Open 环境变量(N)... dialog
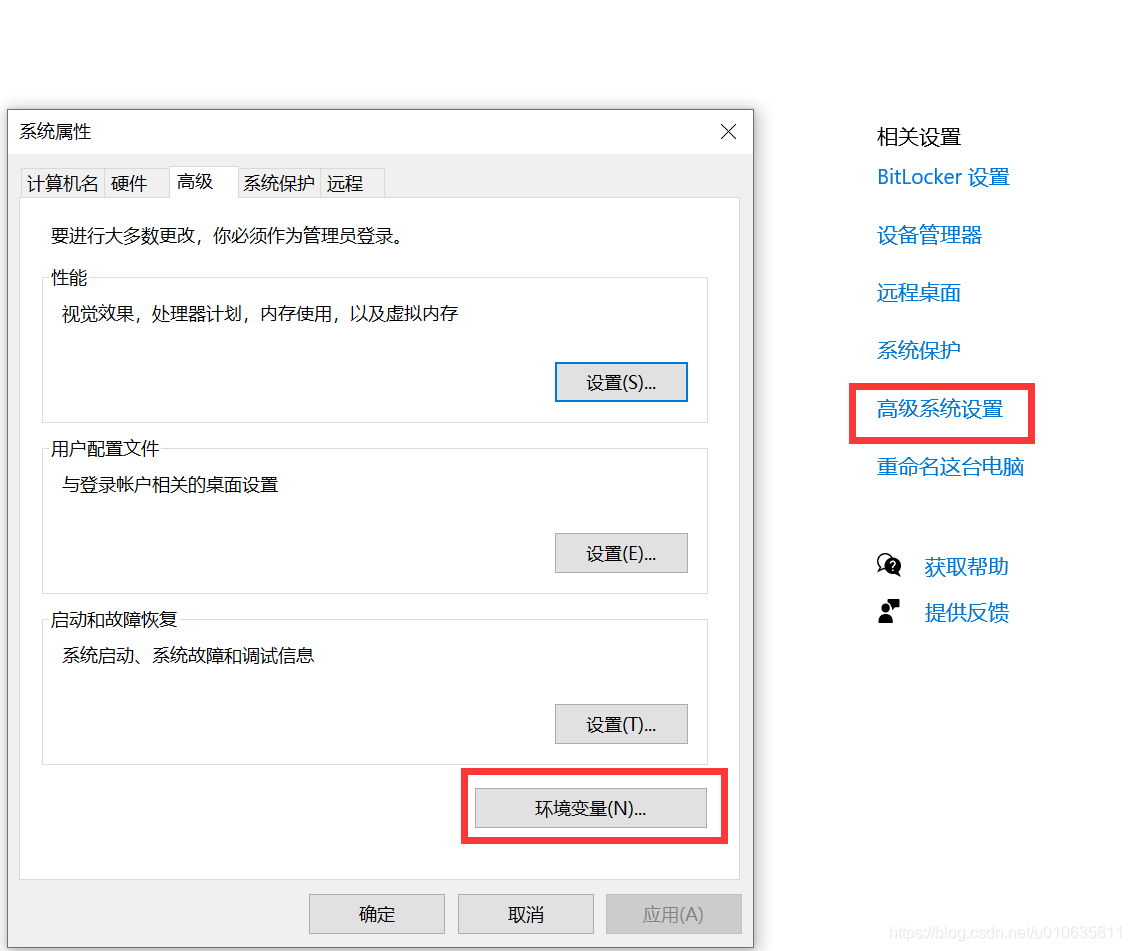 pyautogui.click(x=591, y=807)
